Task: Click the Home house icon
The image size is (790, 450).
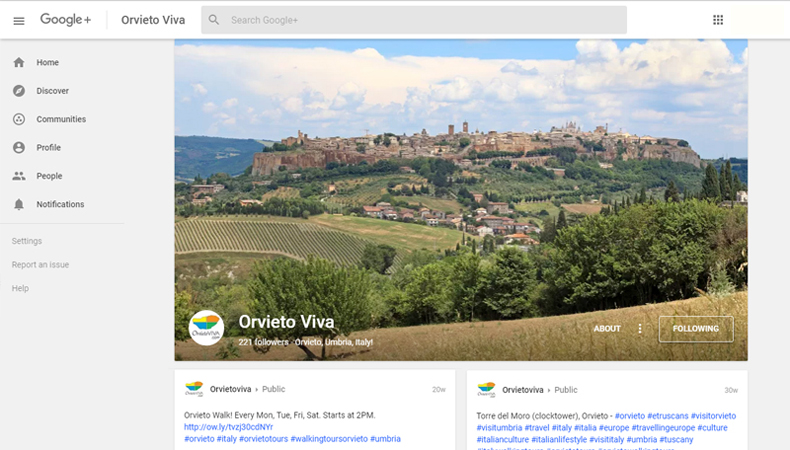Action: pos(19,62)
